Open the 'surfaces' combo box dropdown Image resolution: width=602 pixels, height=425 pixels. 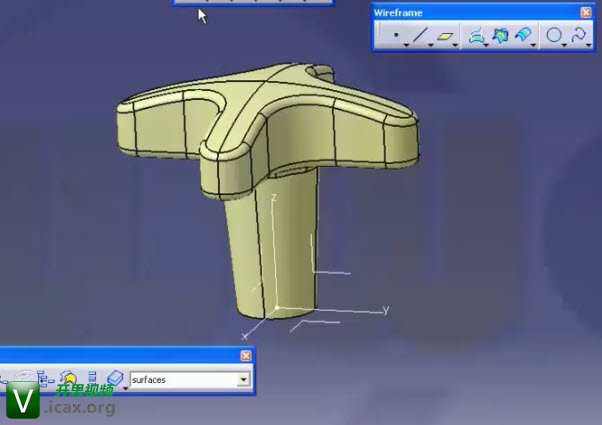click(243, 380)
